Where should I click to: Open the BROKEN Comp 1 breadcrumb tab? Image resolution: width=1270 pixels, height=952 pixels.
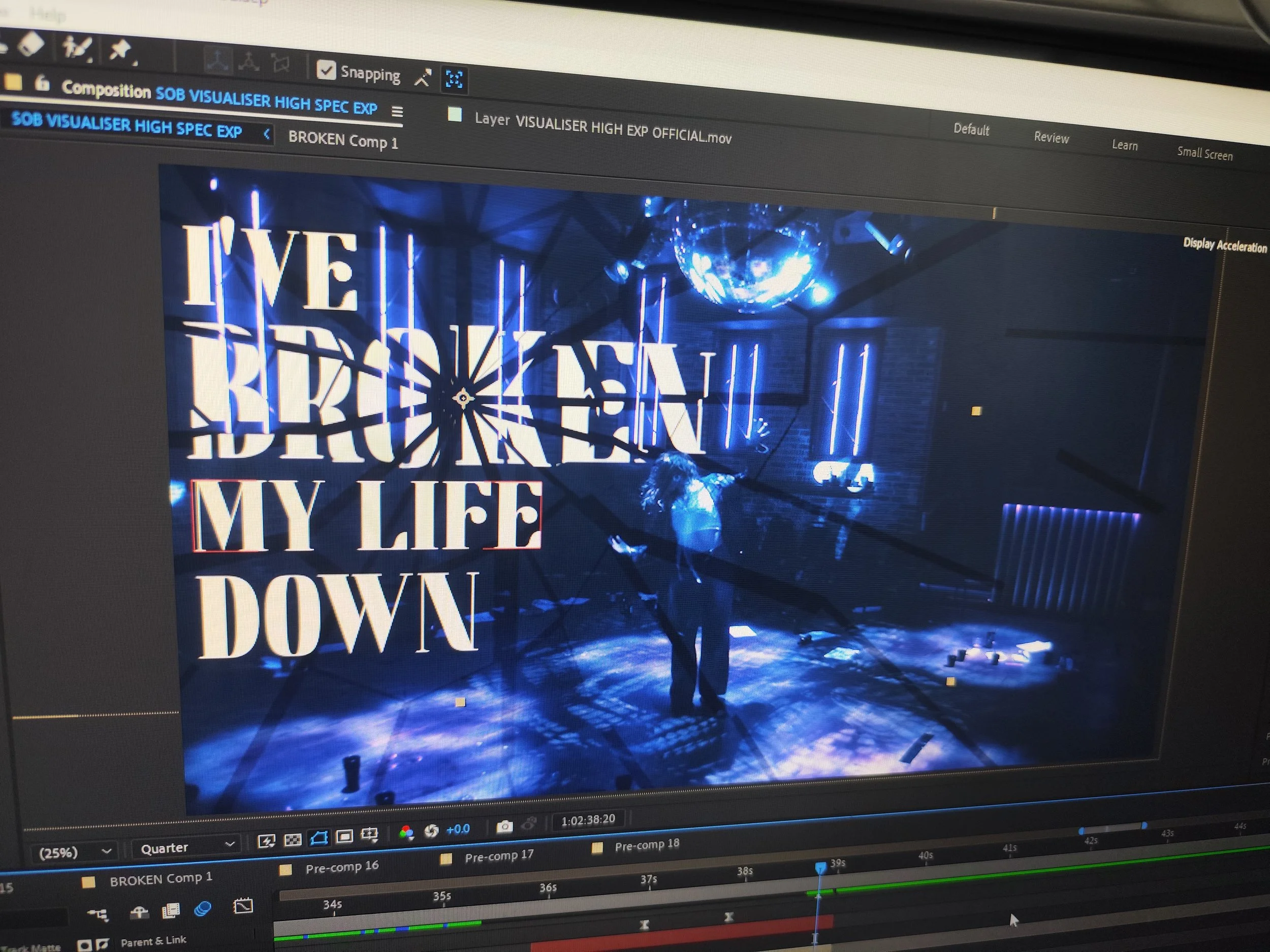343,141
